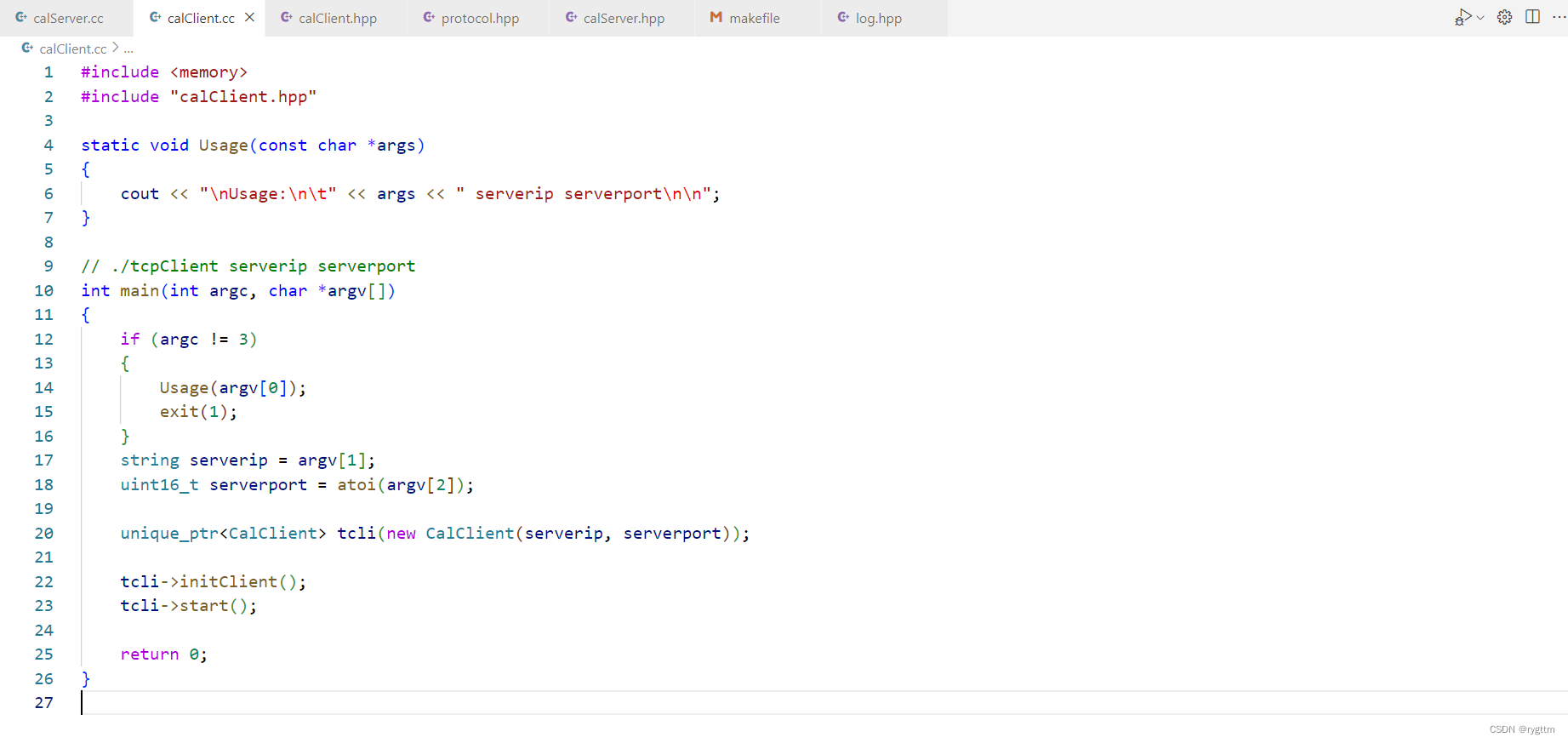Click '#include <memory>' on line 1

pyautogui.click(x=164, y=72)
